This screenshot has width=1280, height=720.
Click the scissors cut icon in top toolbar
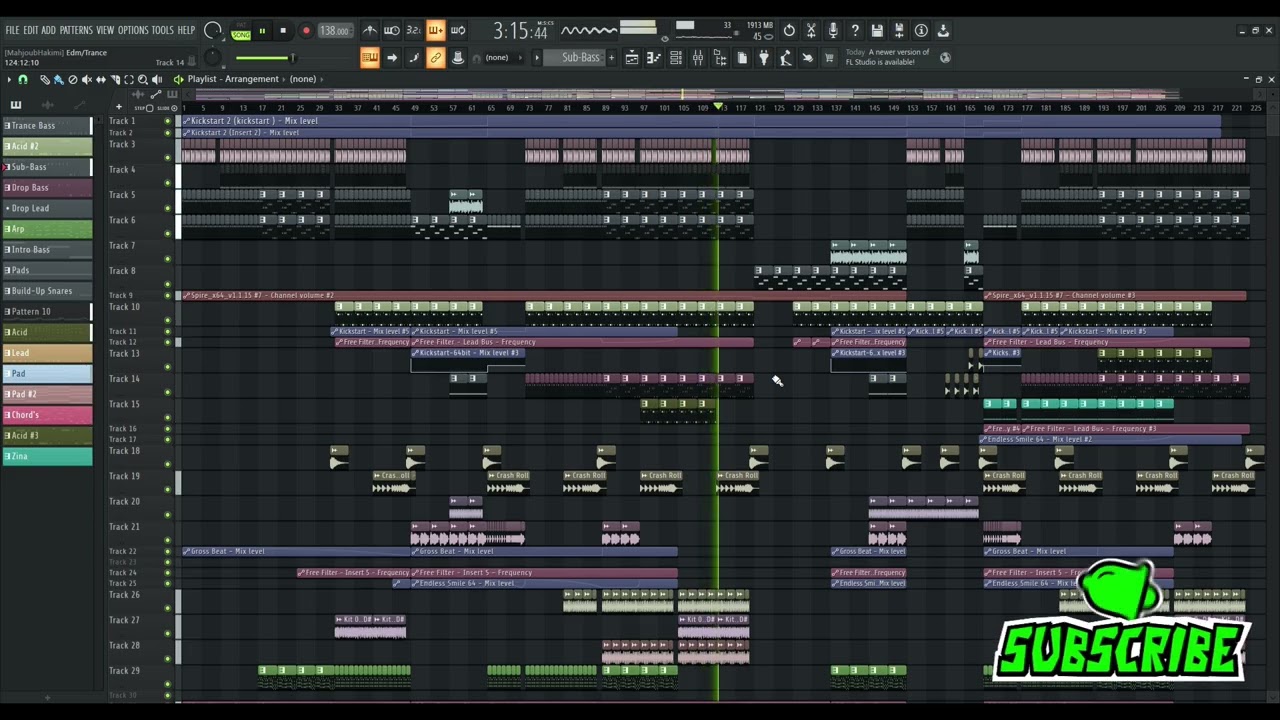pos(811,31)
